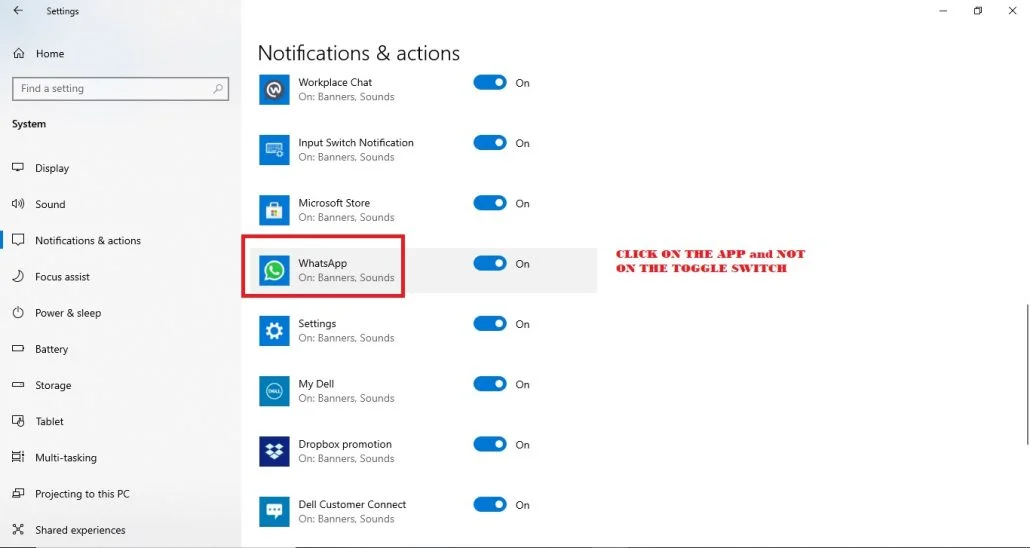Click the back arrow in Settings title bar
1030x548 pixels.
pos(18,11)
